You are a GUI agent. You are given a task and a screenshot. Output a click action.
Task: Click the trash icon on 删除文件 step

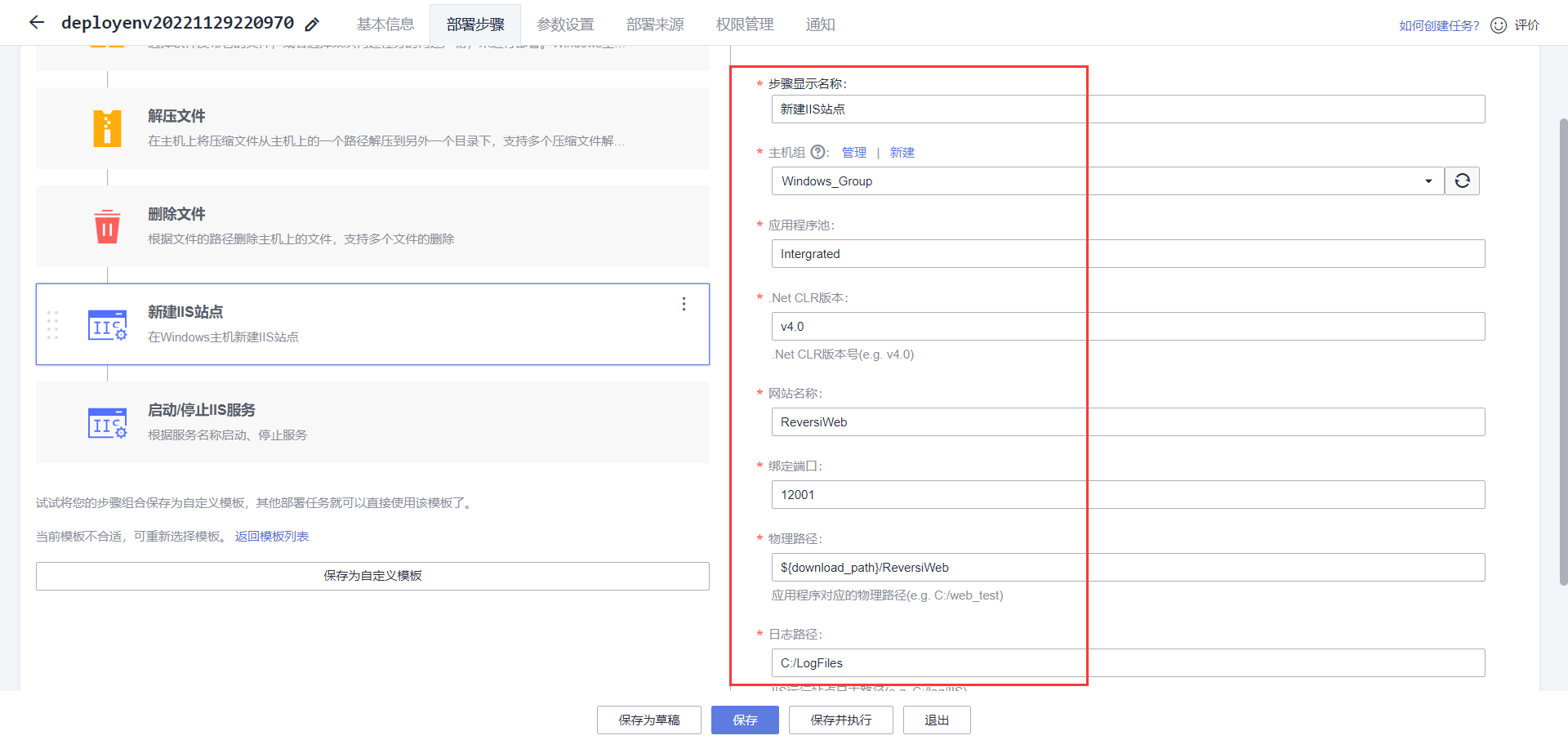(x=107, y=227)
